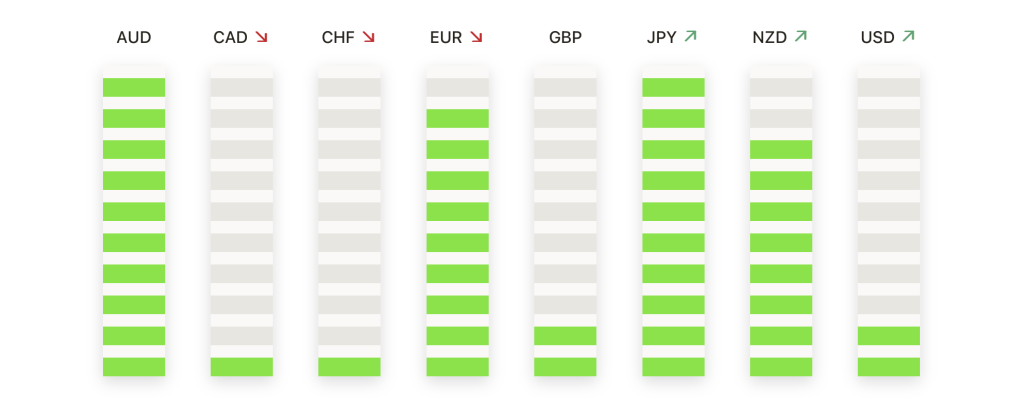The height and width of the screenshot is (413, 1024).
Task: Click the red down arrow beside CAD
Action: pyautogui.click(x=262, y=37)
